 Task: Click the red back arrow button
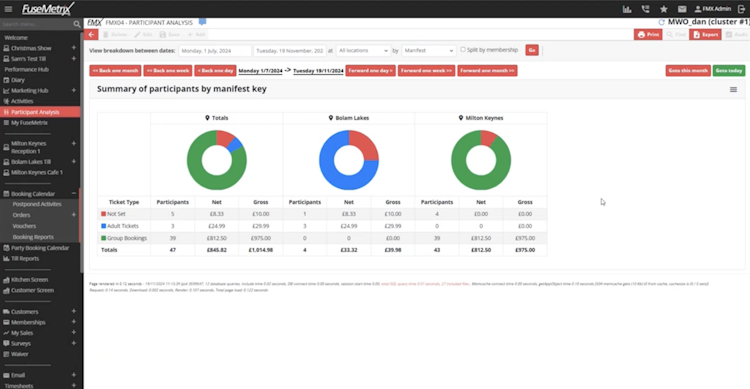pyautogui.click(x=91, y=34)
